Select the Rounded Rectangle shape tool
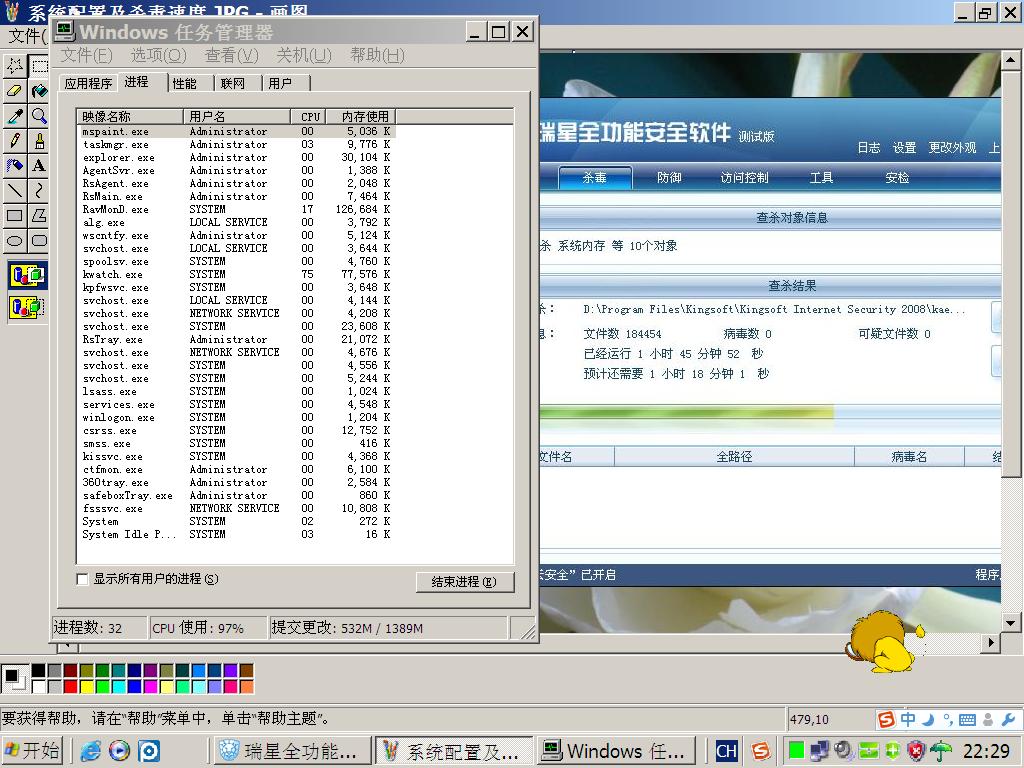The image size is (1024, 768). 39,240
